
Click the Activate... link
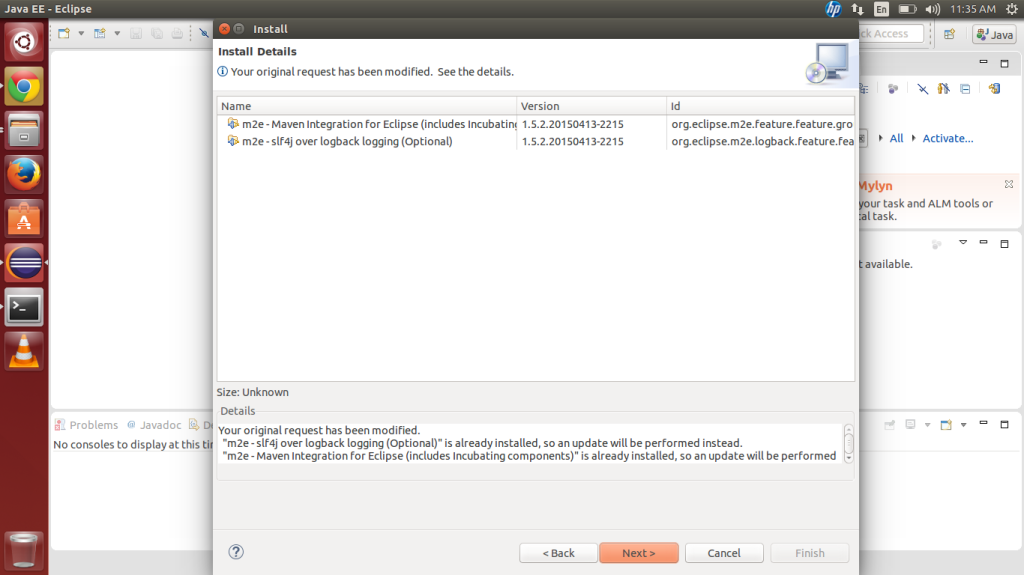tap(948, 139)
